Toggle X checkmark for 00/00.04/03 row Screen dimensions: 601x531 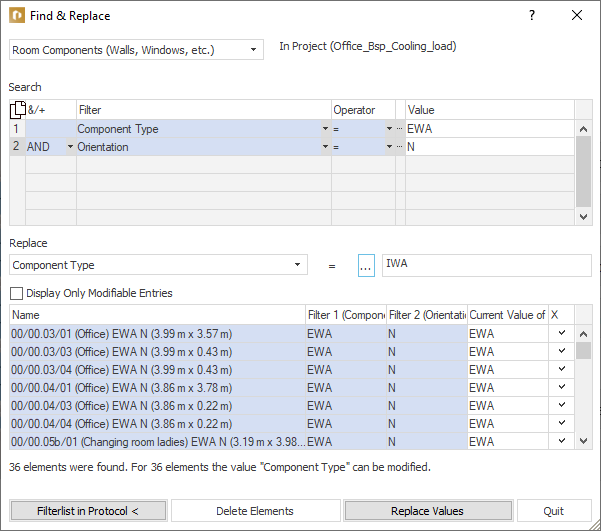[x=562, y=405]
